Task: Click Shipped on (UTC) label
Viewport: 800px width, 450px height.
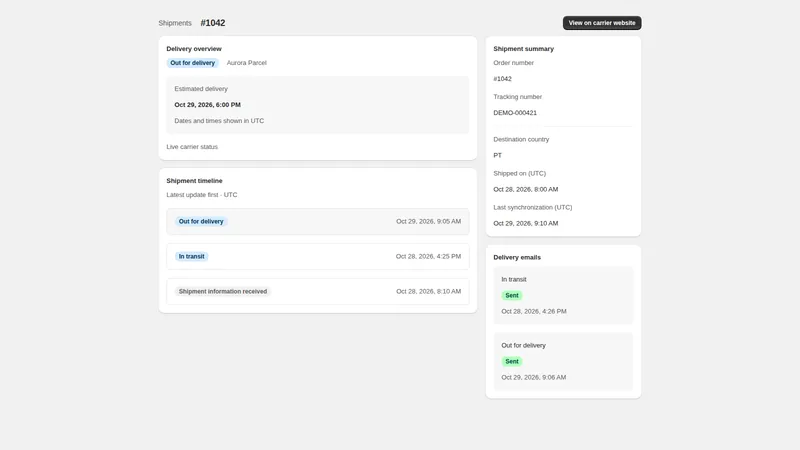Action: (x=519, y=173)
